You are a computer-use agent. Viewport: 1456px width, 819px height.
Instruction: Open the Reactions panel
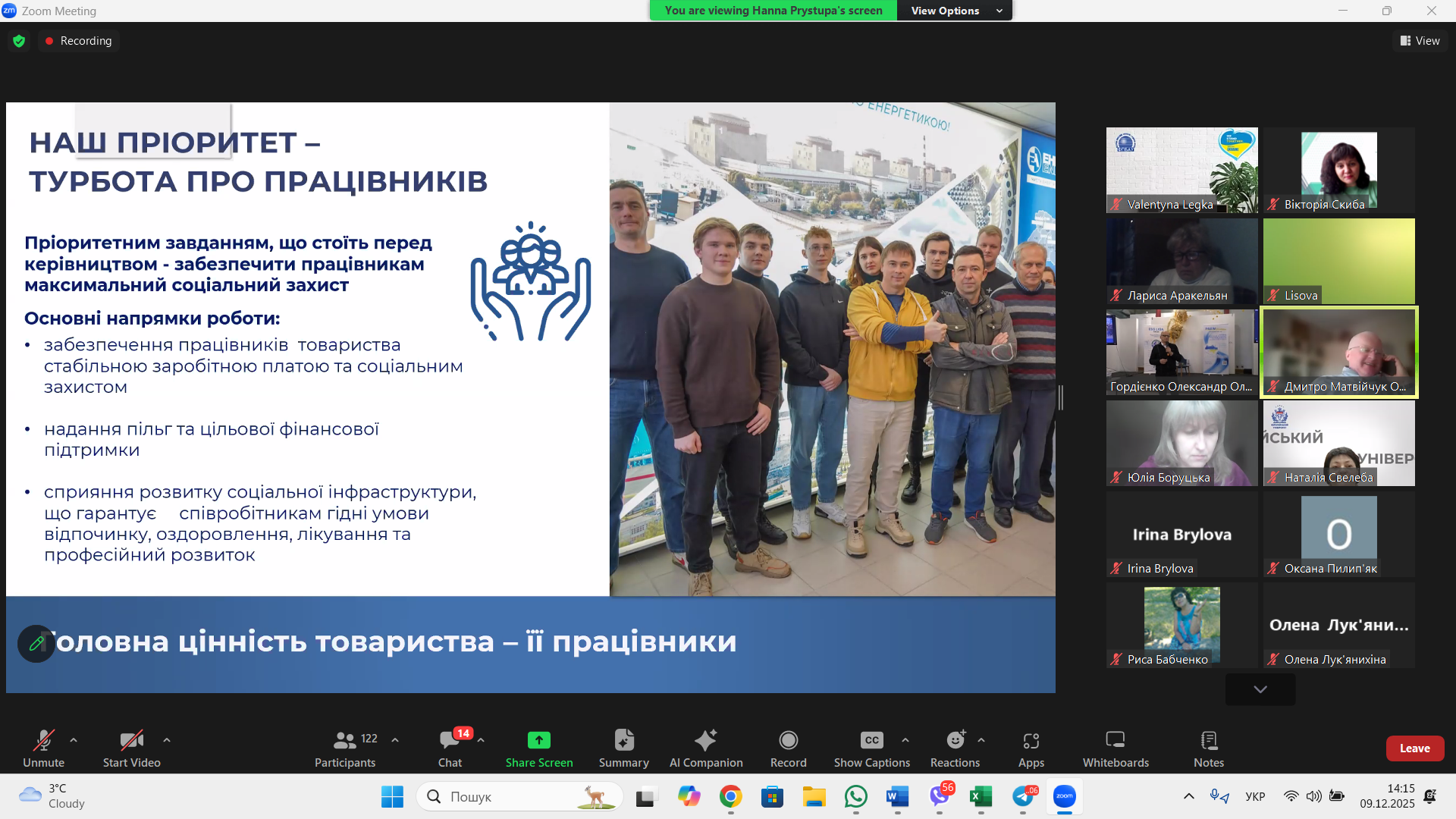pyautogui.click(x=955, y=748)
